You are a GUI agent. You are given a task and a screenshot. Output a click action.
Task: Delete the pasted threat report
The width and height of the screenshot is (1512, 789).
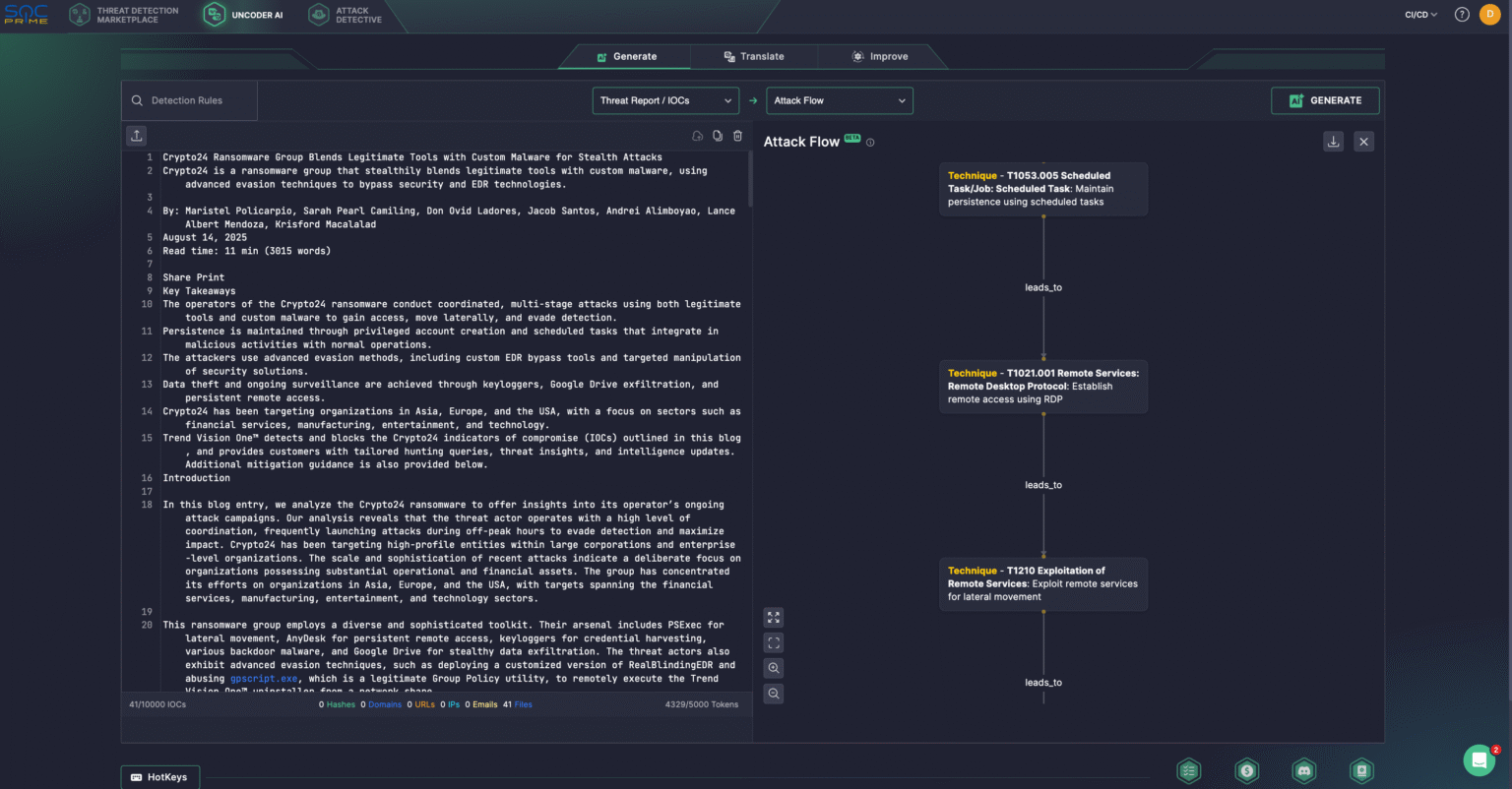coord(737,135)
